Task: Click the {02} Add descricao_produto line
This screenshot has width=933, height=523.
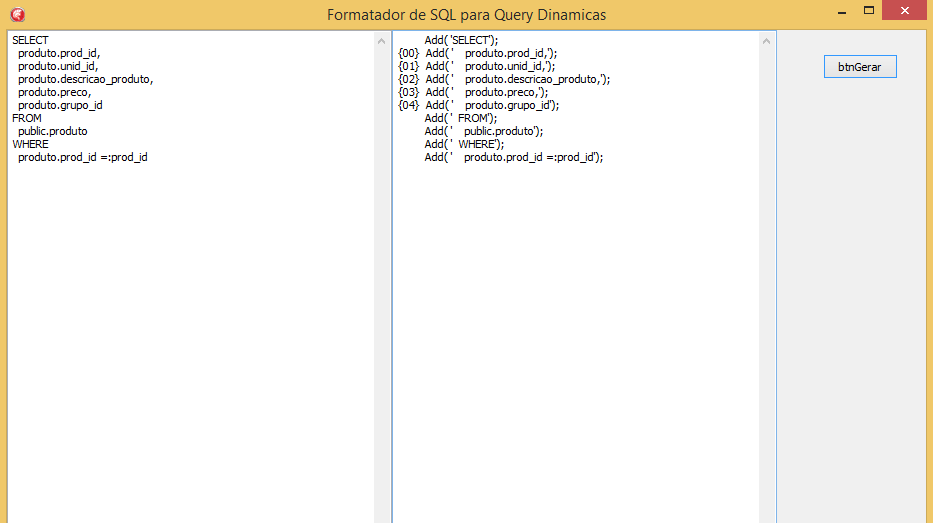Action: [504, 79]
